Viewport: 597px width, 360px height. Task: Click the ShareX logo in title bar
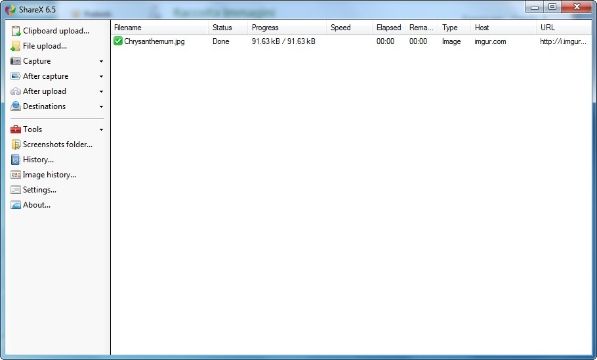[10, 10]
